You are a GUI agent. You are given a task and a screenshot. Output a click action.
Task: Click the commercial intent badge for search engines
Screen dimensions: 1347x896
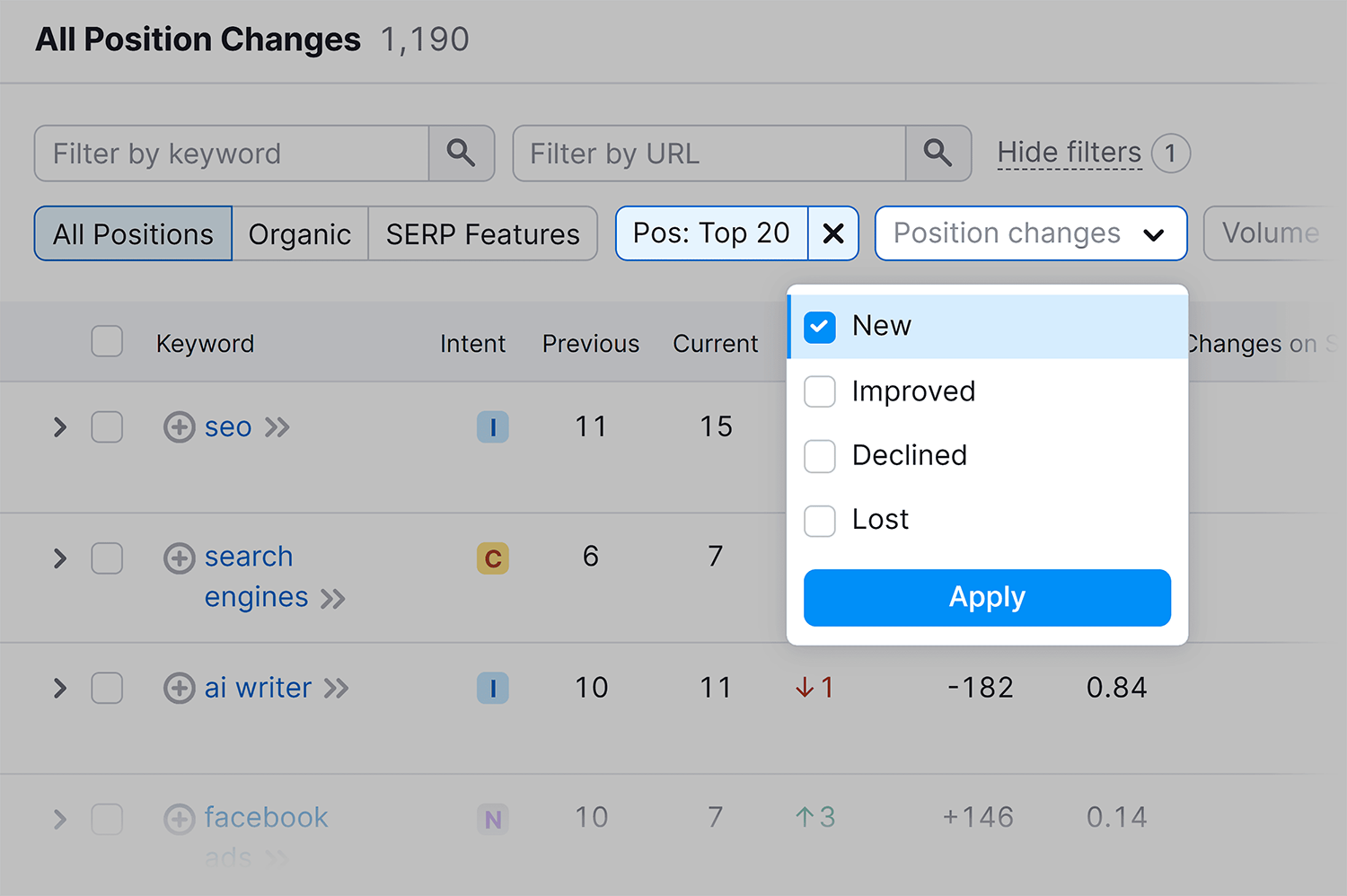(493, 558)
